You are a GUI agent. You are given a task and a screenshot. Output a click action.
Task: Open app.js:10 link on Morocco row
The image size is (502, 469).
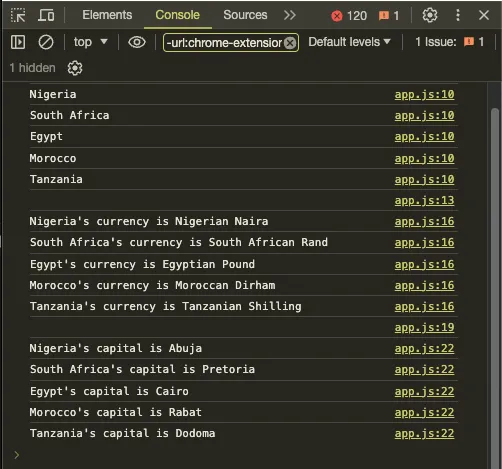(x=424, y=159)
